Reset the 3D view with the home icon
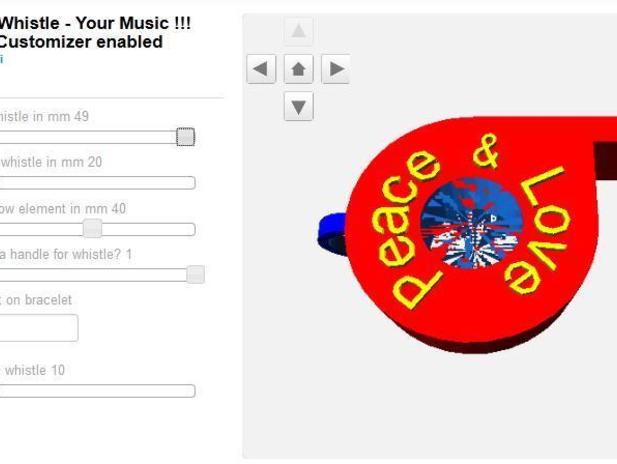 coord(299,69)
